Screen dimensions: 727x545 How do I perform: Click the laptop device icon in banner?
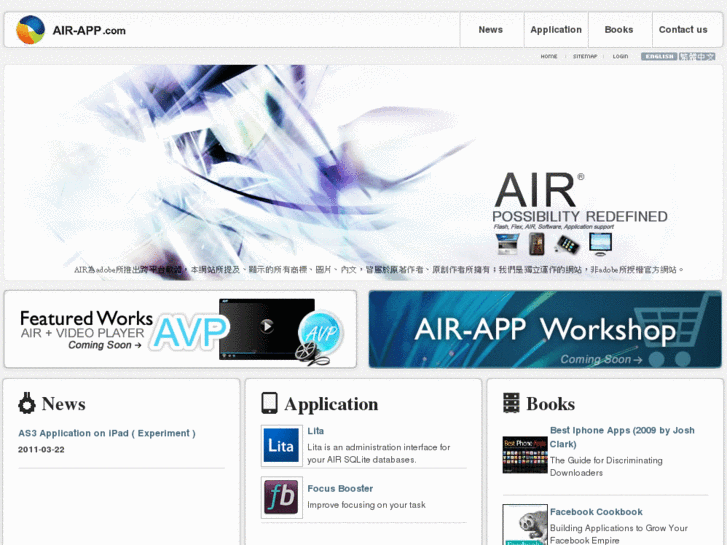click(507, 244)
